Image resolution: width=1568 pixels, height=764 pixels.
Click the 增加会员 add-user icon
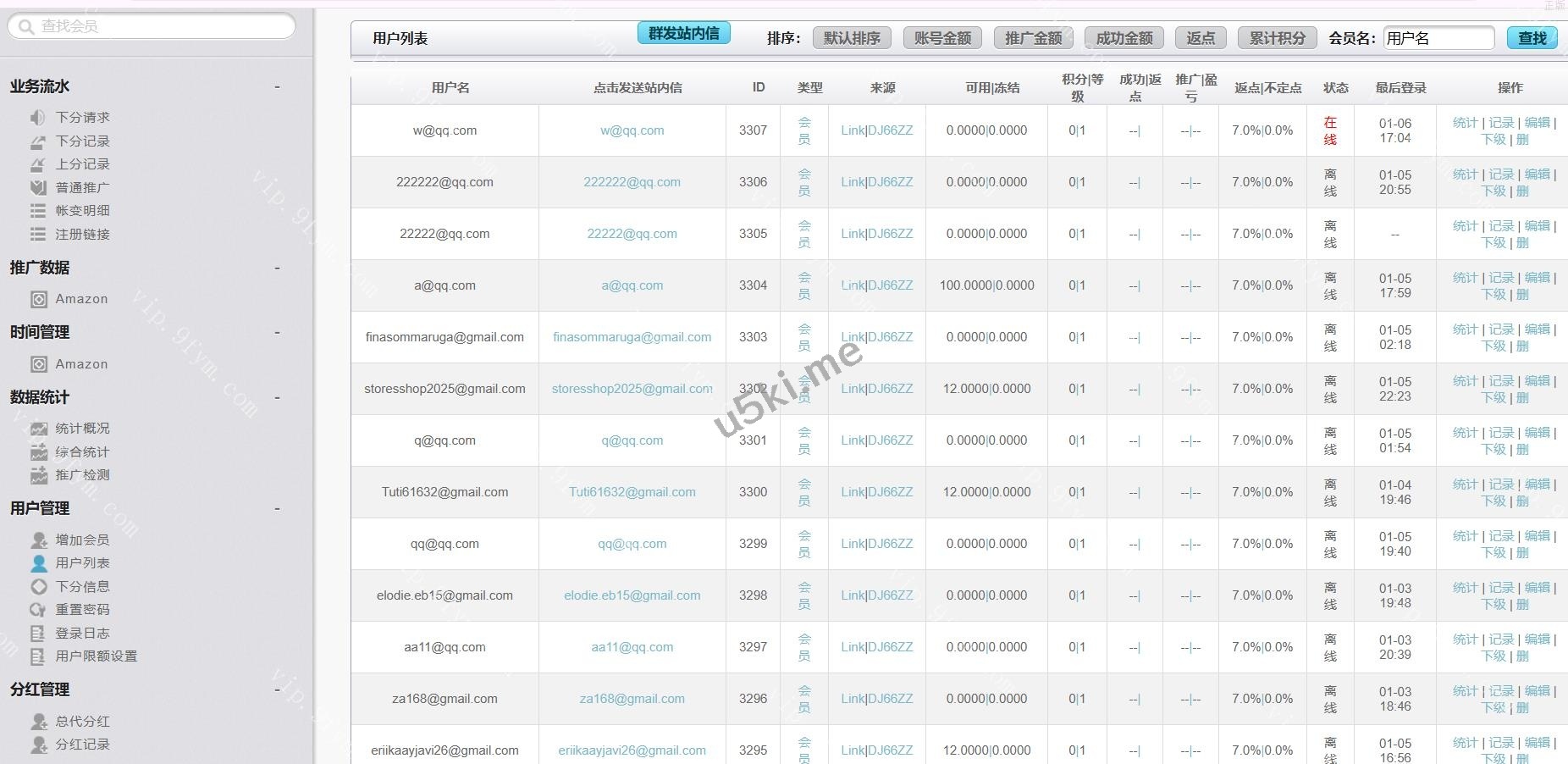pos(39,540)
